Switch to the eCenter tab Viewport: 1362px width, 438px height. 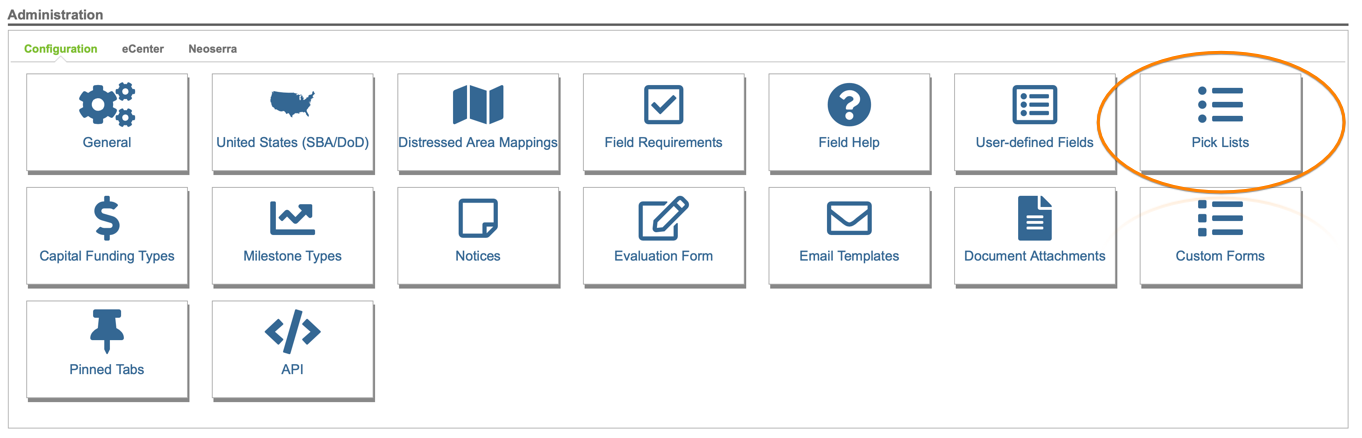(143, 49)
